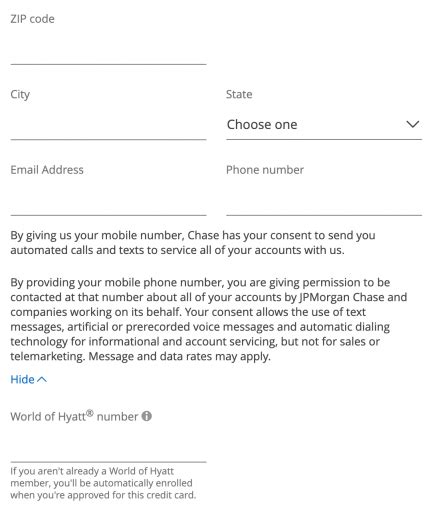Select the Email Address input field
Image resolution: width=444 pixels, height=520 pixels.
click(x=108, y=200)
